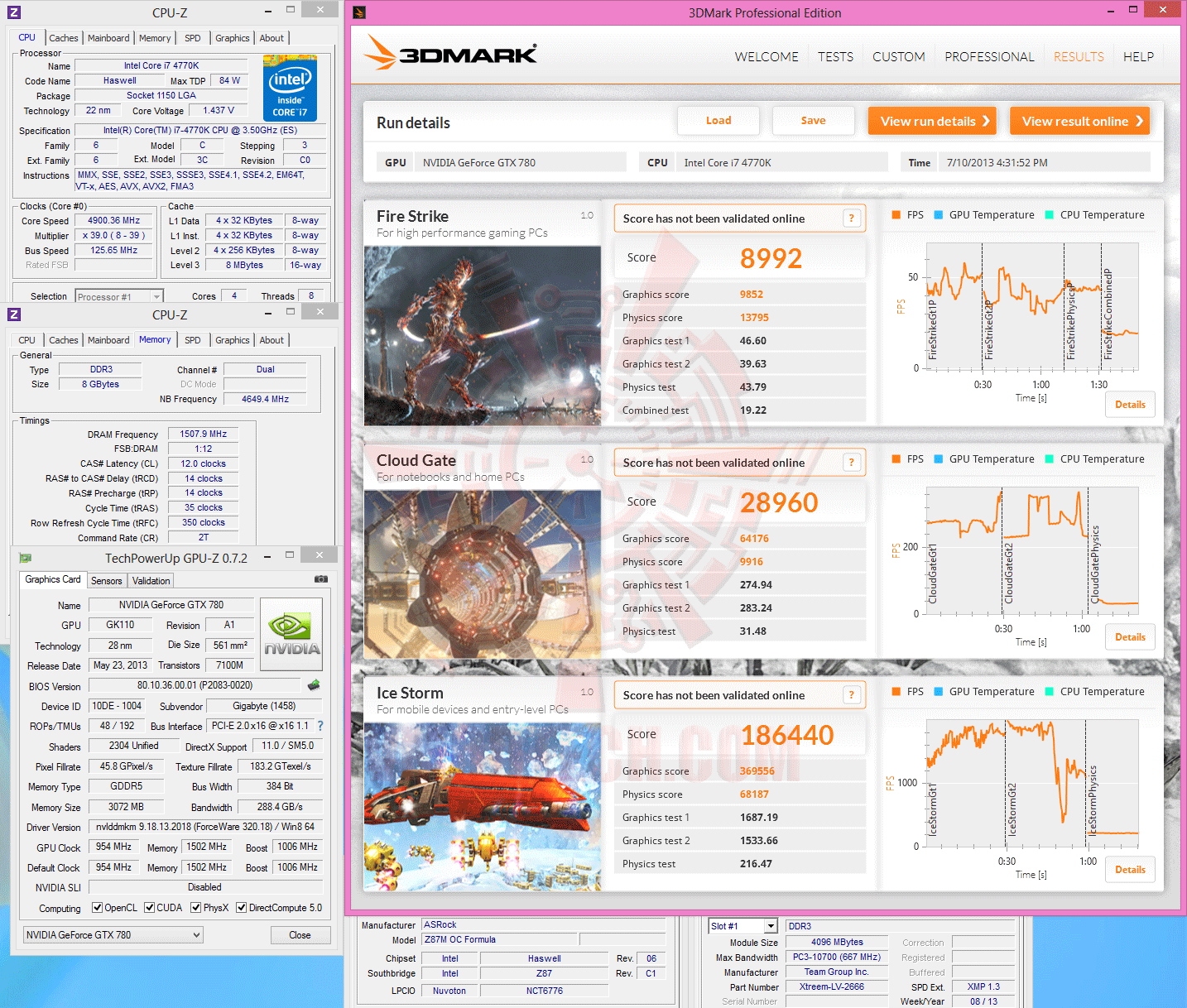Viewport: 1187px width, 1008px height.
Task: Open Mainboard tab in the top CPU-Z window
Action: click(108, 38)
